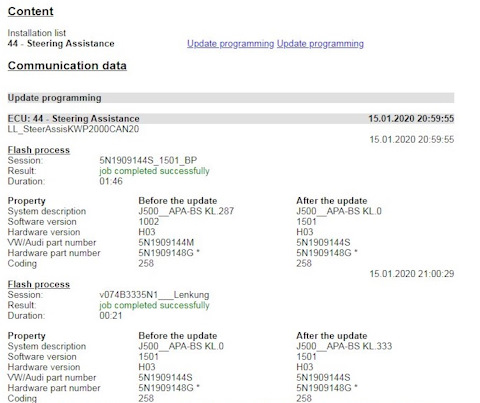
Task: Click the J500__APA-BS KL.333 system description
Action: pos(344,346)
